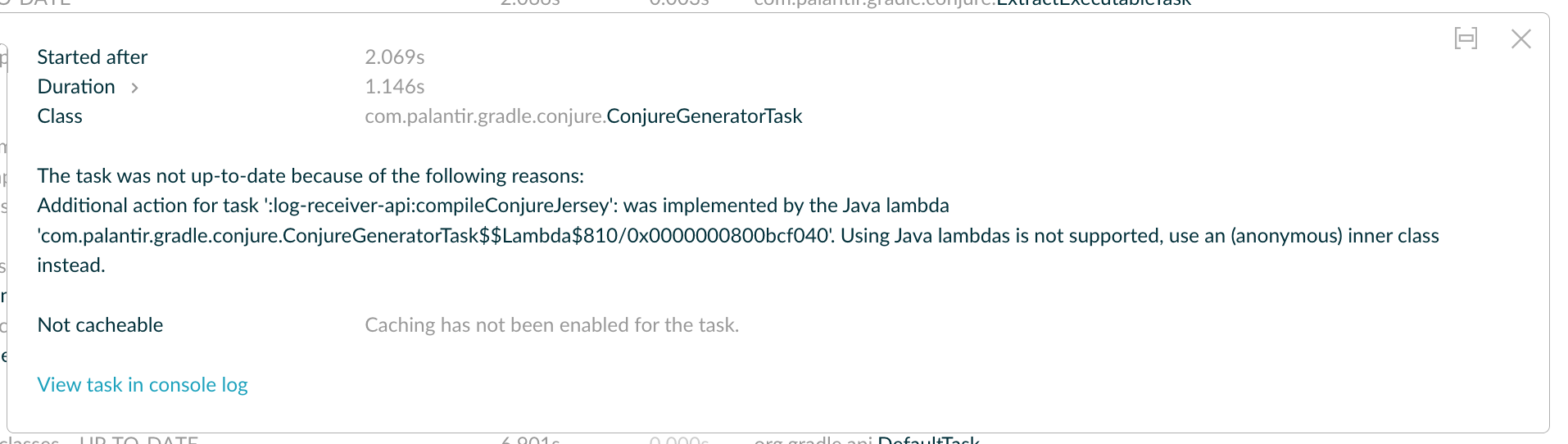Open the ConjureGeneratorTask class link

click(704, 116)
